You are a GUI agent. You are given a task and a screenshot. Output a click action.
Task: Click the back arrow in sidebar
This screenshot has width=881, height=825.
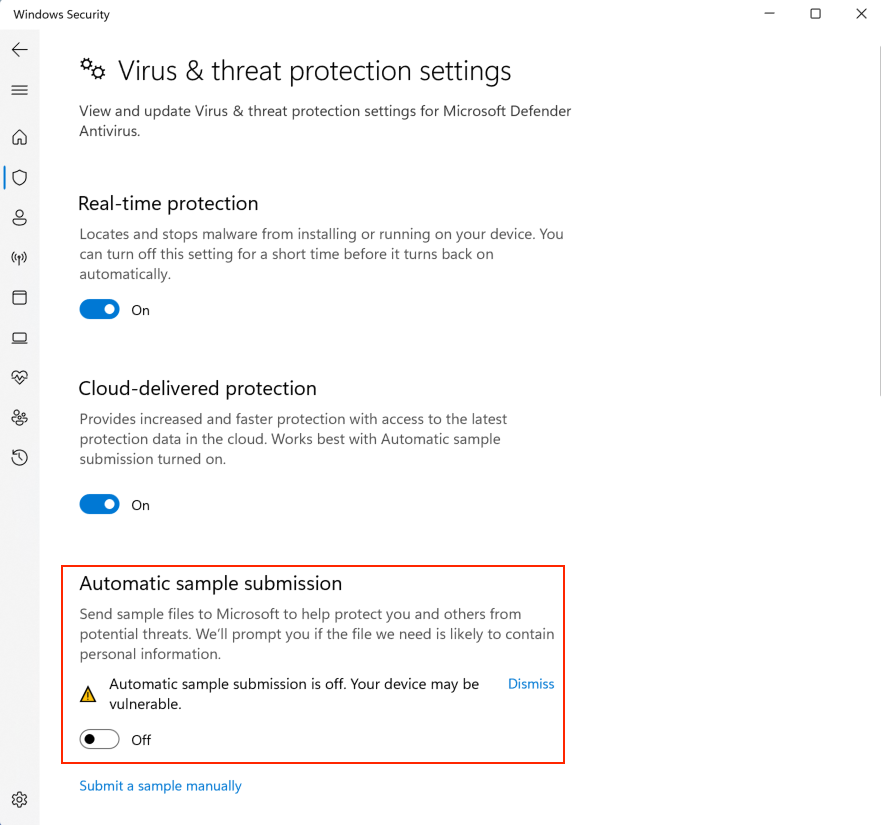(x=19, y=50)
